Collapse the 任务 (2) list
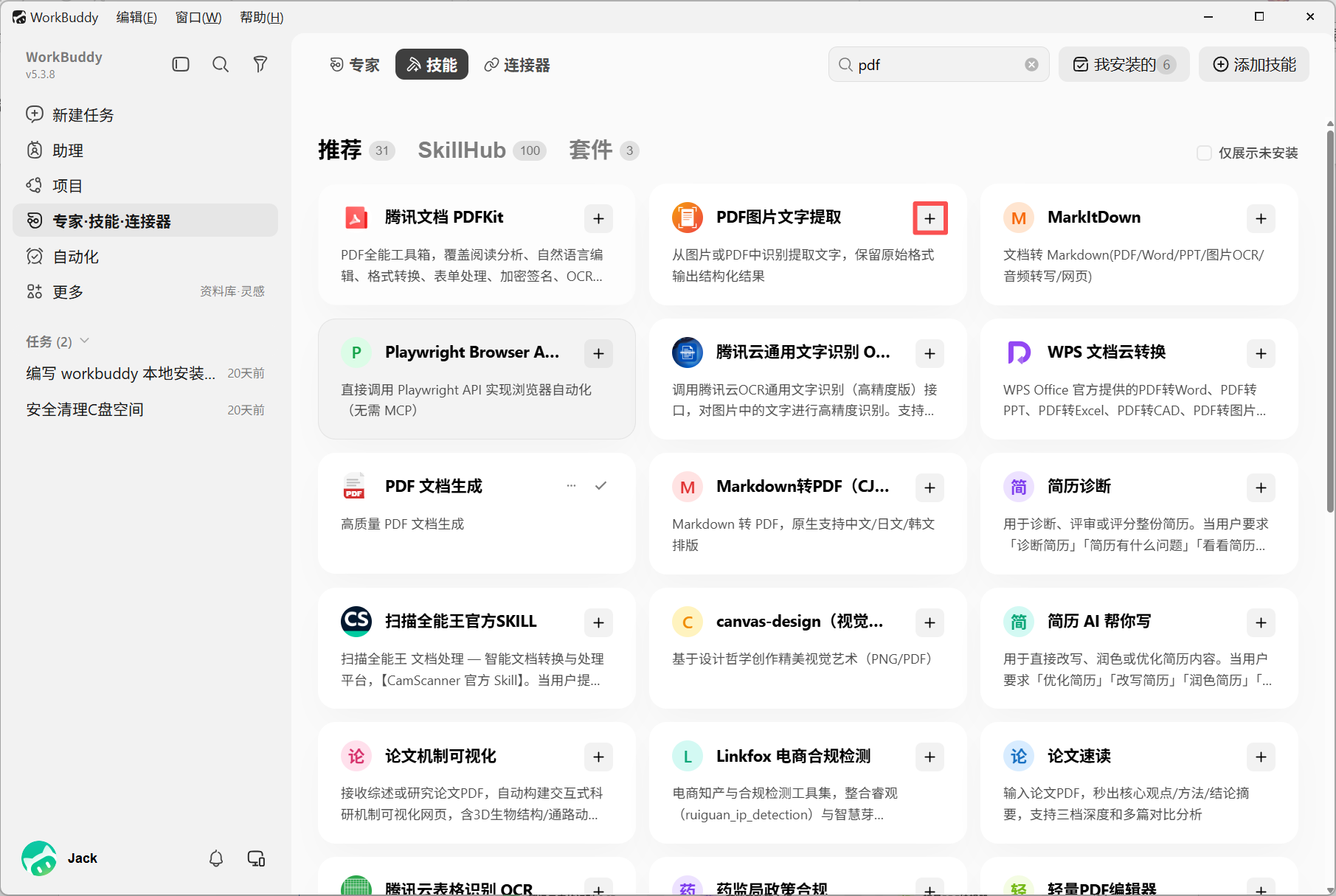The image size is (1336, 896). click(85, 341)
